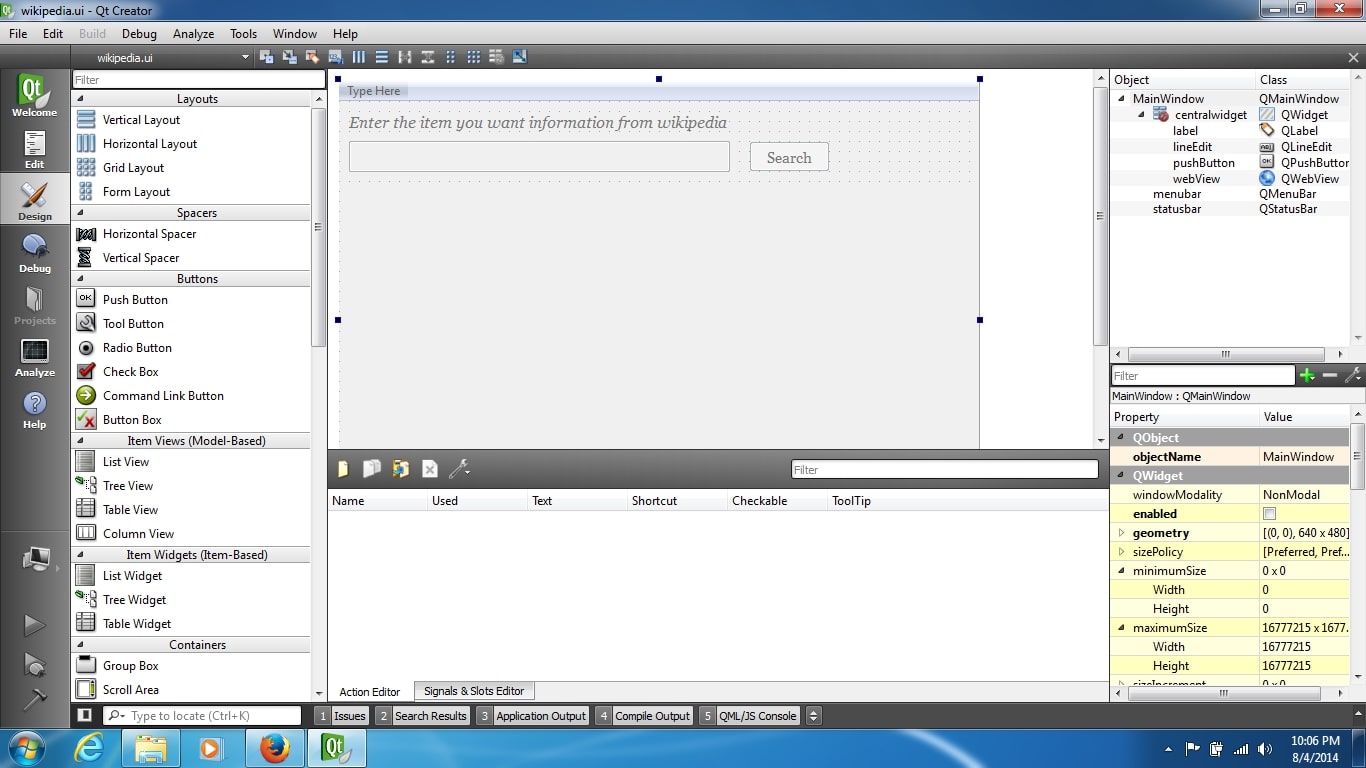This screenshot has width=1366, height=768.
Task: Select the Design mode icon
Action: [34, 200]
